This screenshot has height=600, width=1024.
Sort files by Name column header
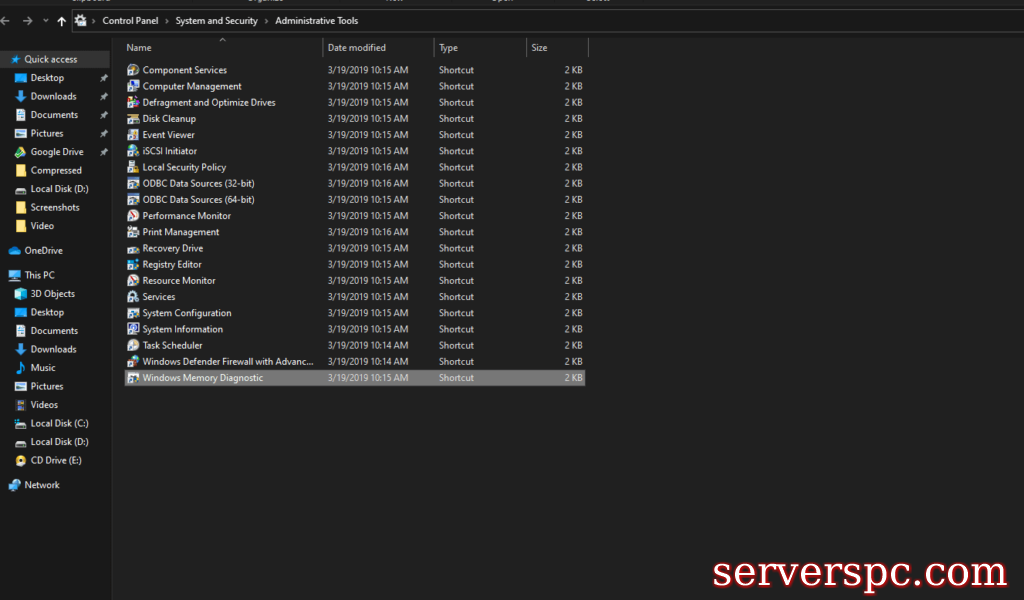tap(139, 48)
